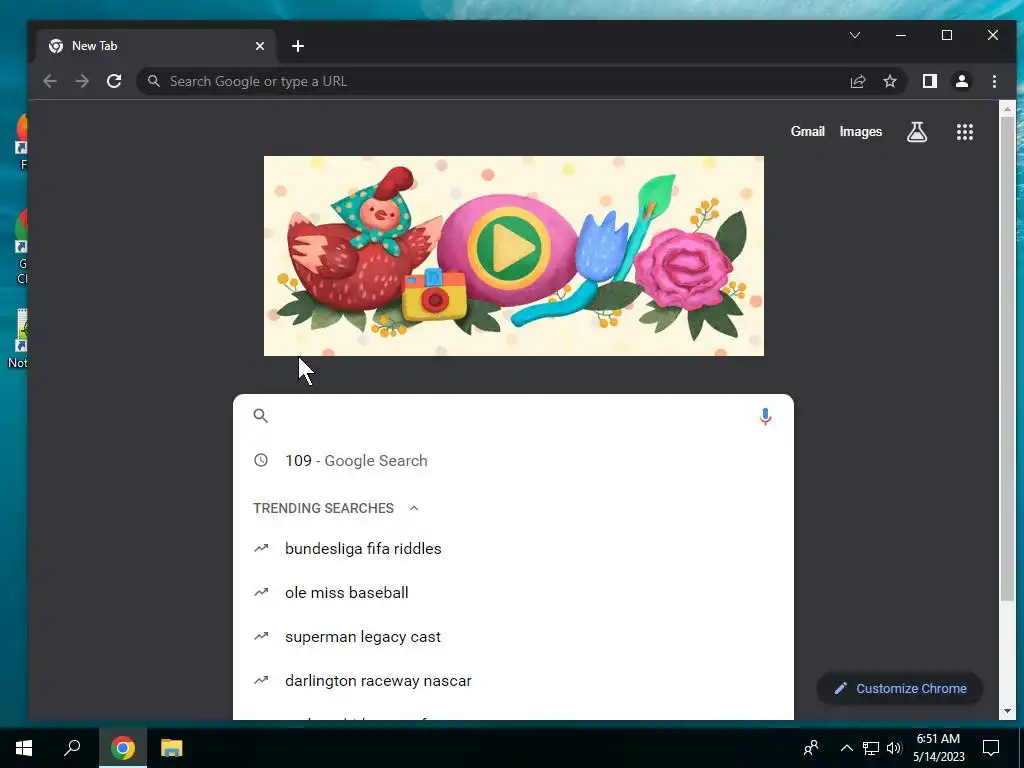Choose the ole miss baseball suggestion
This screenshot has width=1024, height=768.
click(x=513, y=592)
